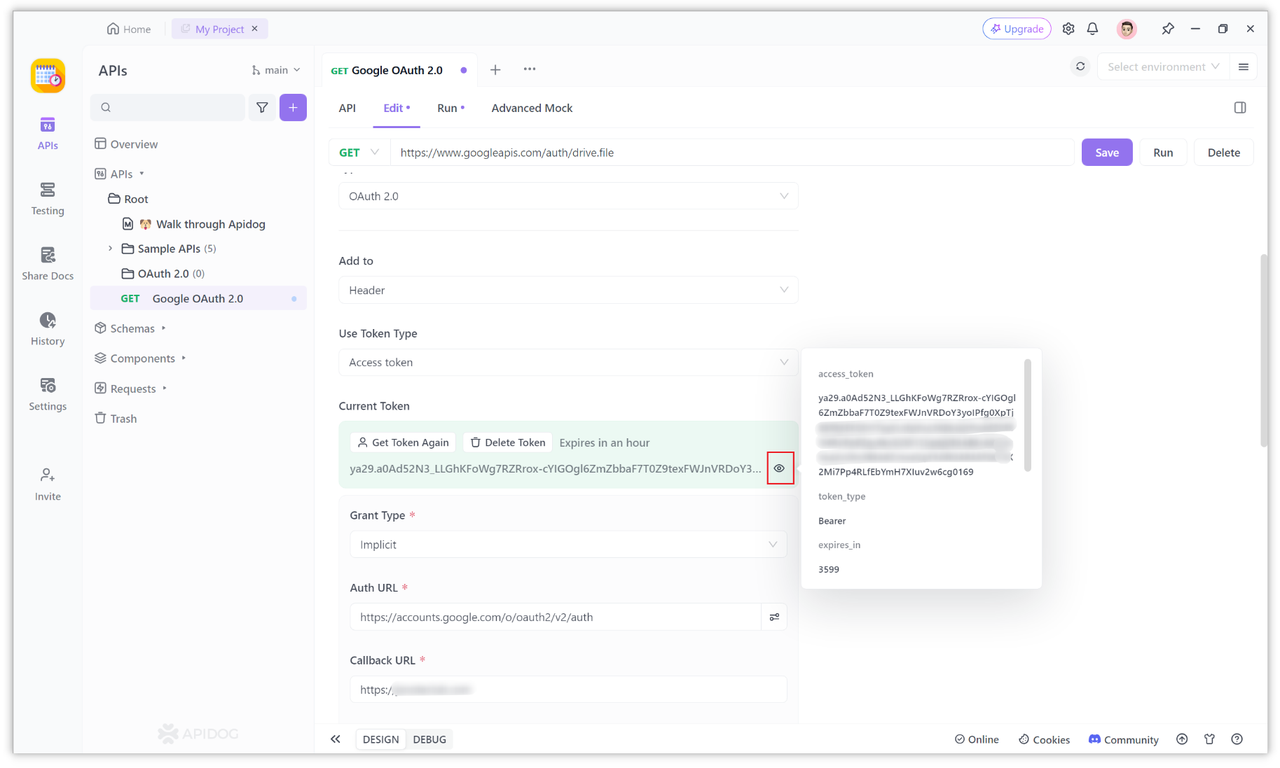Open the History sidebar section
The image size is (1280, 768).
(x=47, y=329)
